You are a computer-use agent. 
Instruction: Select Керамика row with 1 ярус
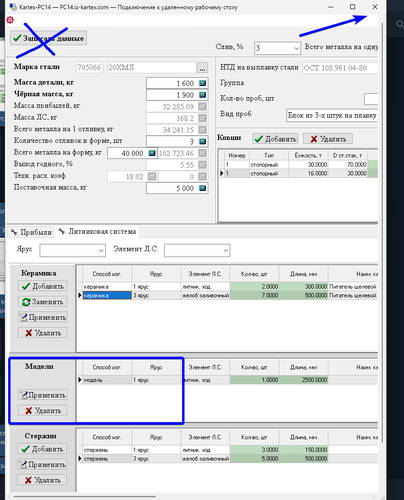(228, 287)
